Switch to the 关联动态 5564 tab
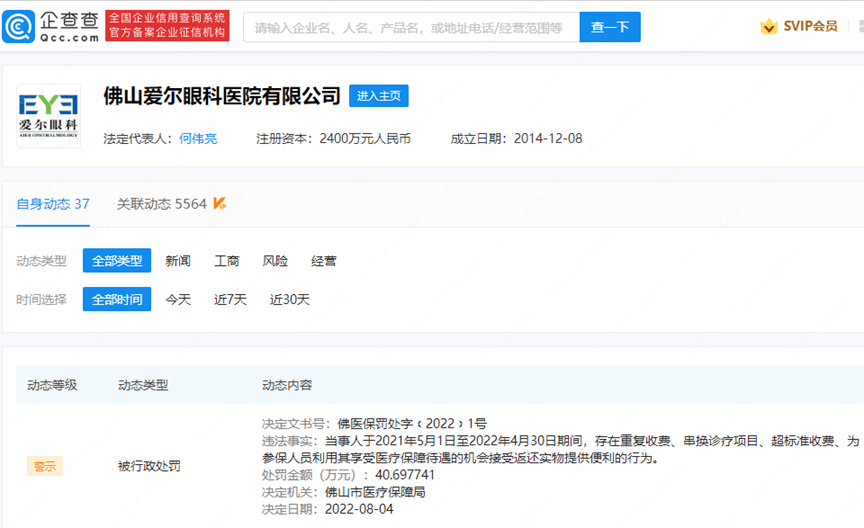Viewport: 864px width, 528px height. (x=161, y=204)
